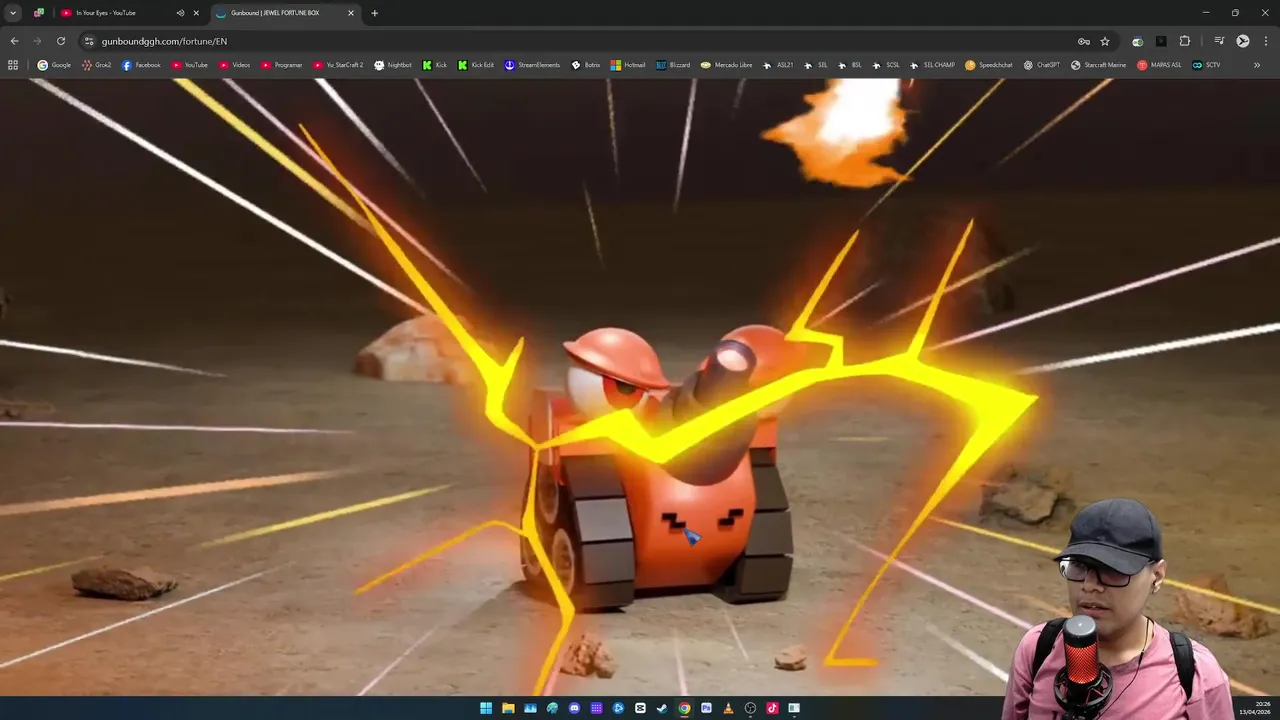
Task: Open the Windows Start menu
Action: tap(486, 708)
